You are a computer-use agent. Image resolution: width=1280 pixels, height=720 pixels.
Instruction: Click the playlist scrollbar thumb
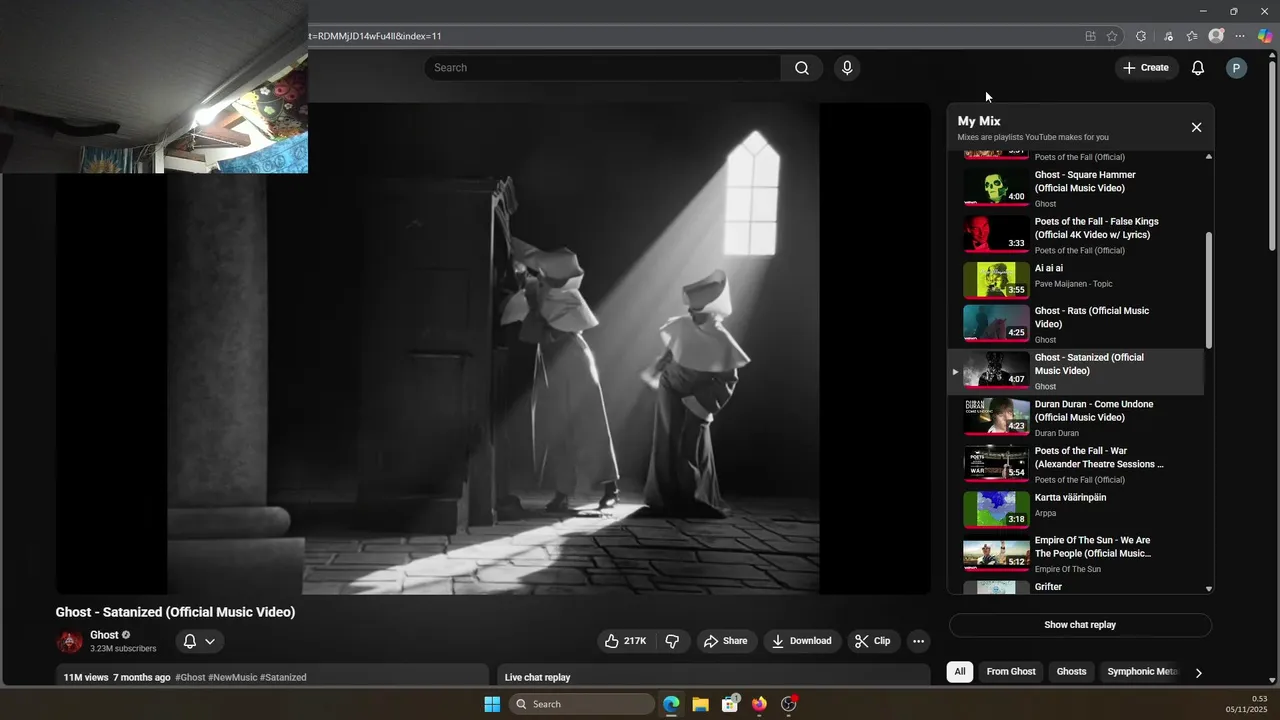1208,290
